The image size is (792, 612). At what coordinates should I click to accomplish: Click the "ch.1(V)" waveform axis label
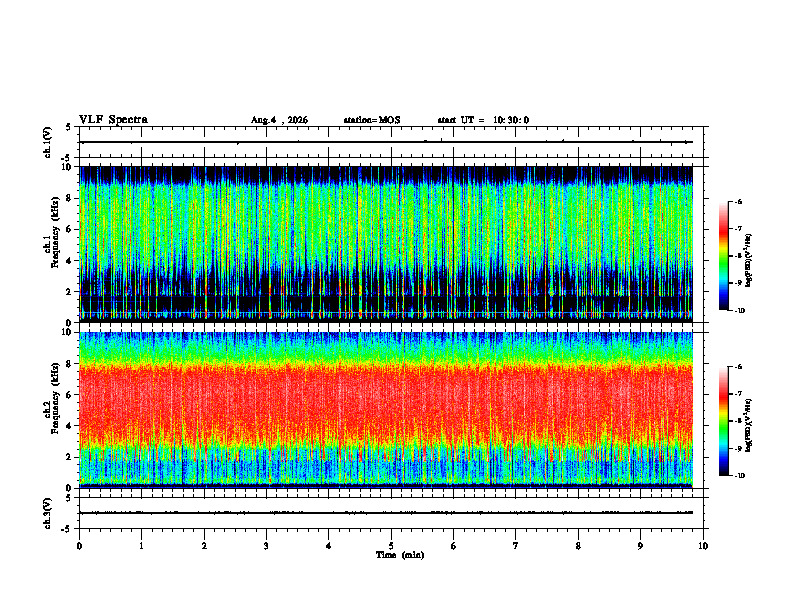pyautogui.click(x=48, y=142)
